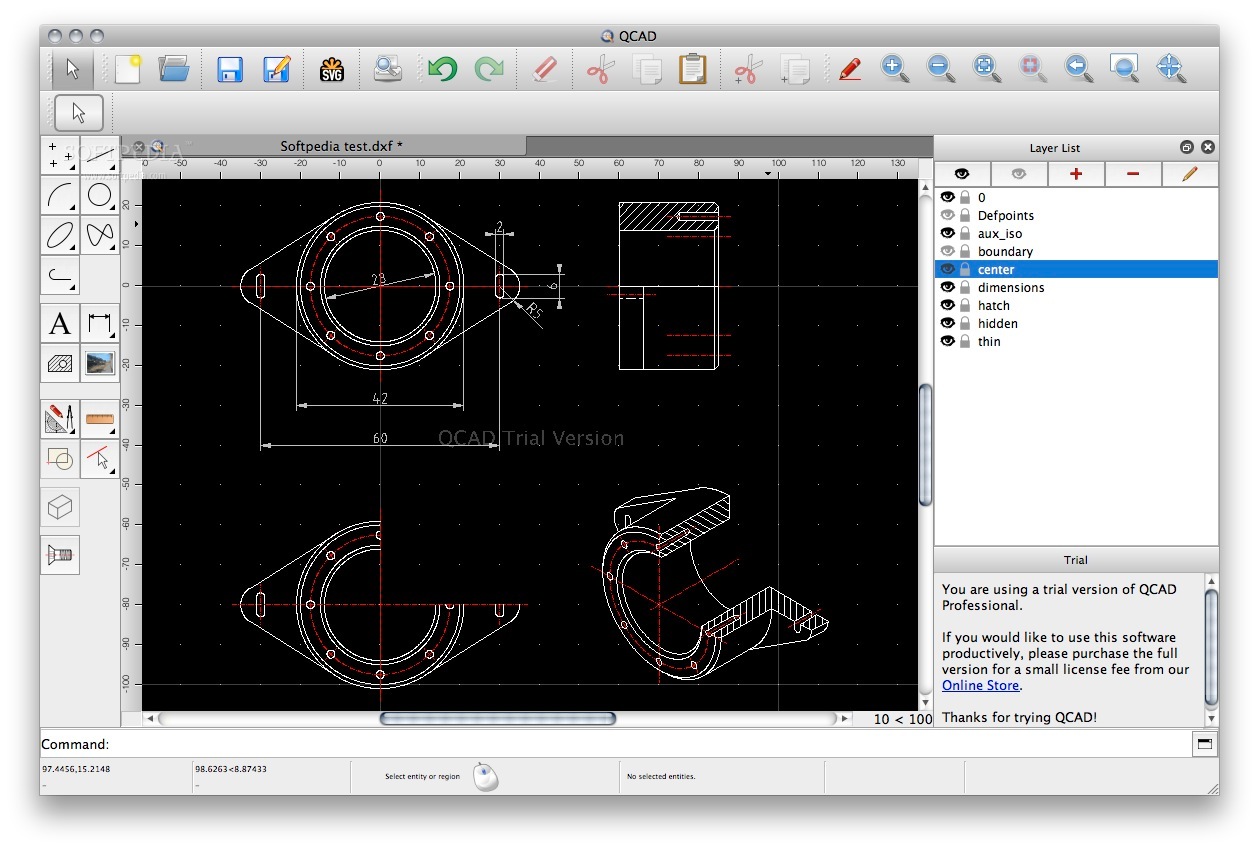The width and height of the screenshot is (1259, 850).
Task: Zoom in using the magnifier plus icon
Action: click(x=894, y=69)
